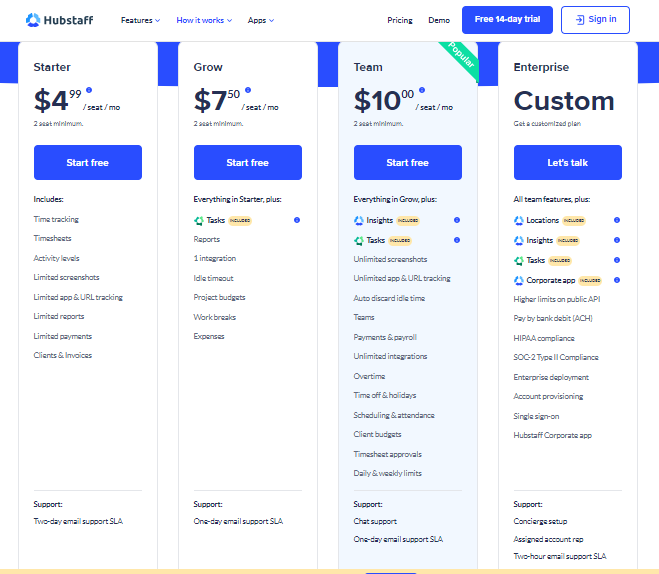Click info icon for Enterprise Corporate app row

pos(617,280)
